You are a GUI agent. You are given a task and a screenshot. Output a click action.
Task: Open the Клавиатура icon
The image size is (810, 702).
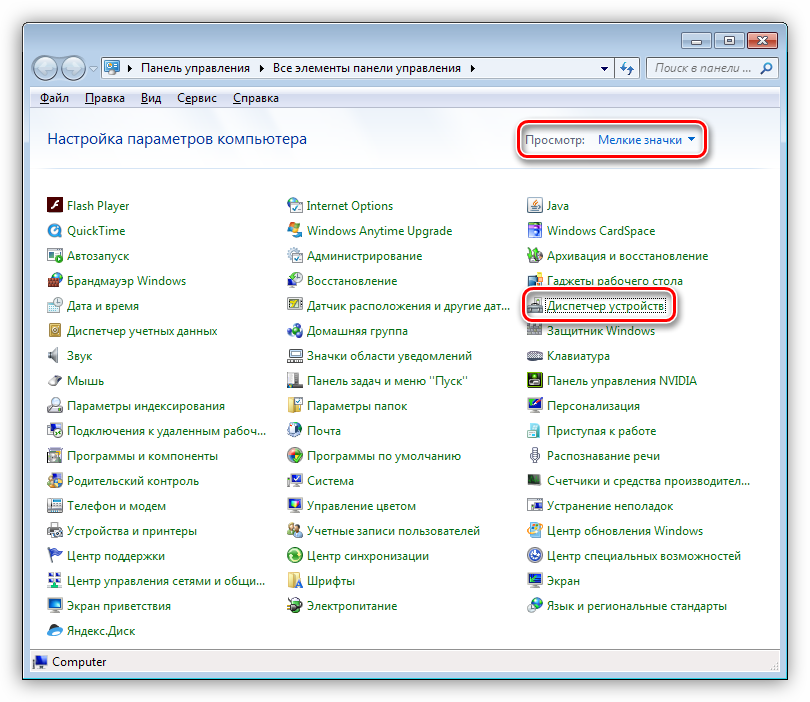tap(535, 355)
